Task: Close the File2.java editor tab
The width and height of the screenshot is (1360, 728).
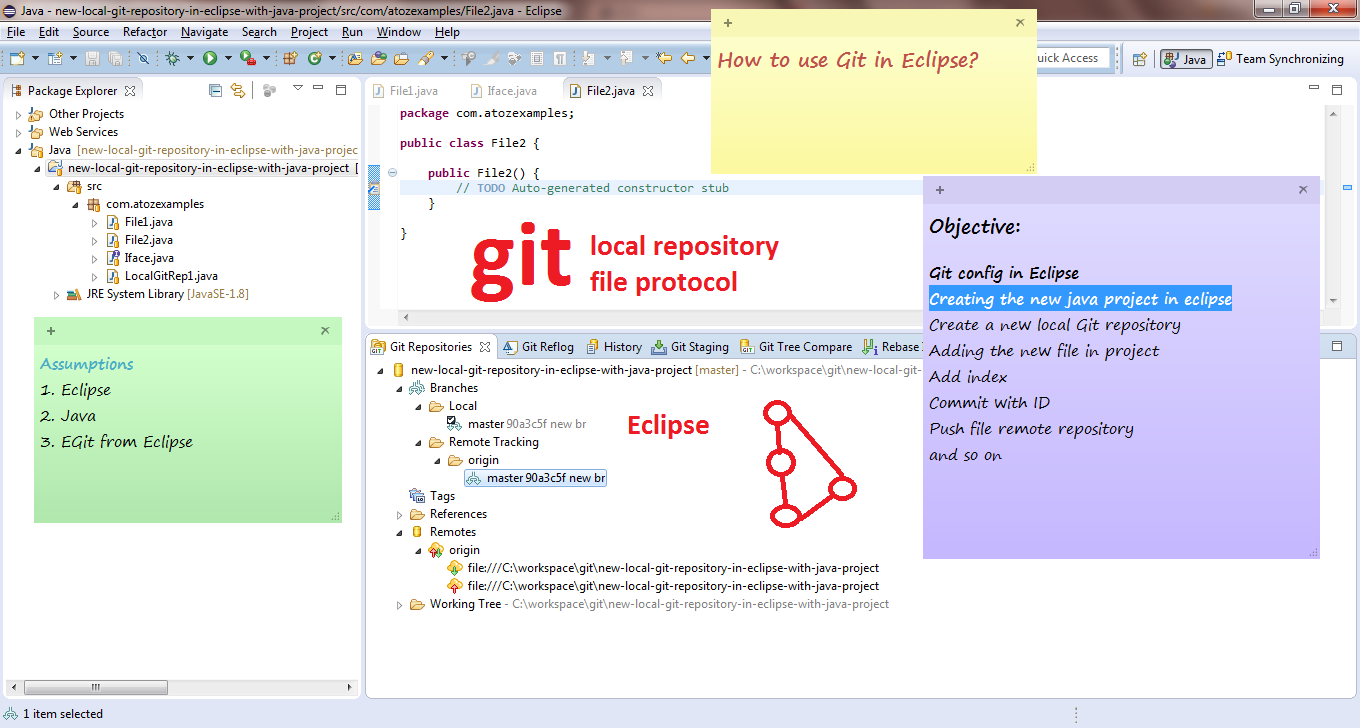Action: click(x=648, y=91)
